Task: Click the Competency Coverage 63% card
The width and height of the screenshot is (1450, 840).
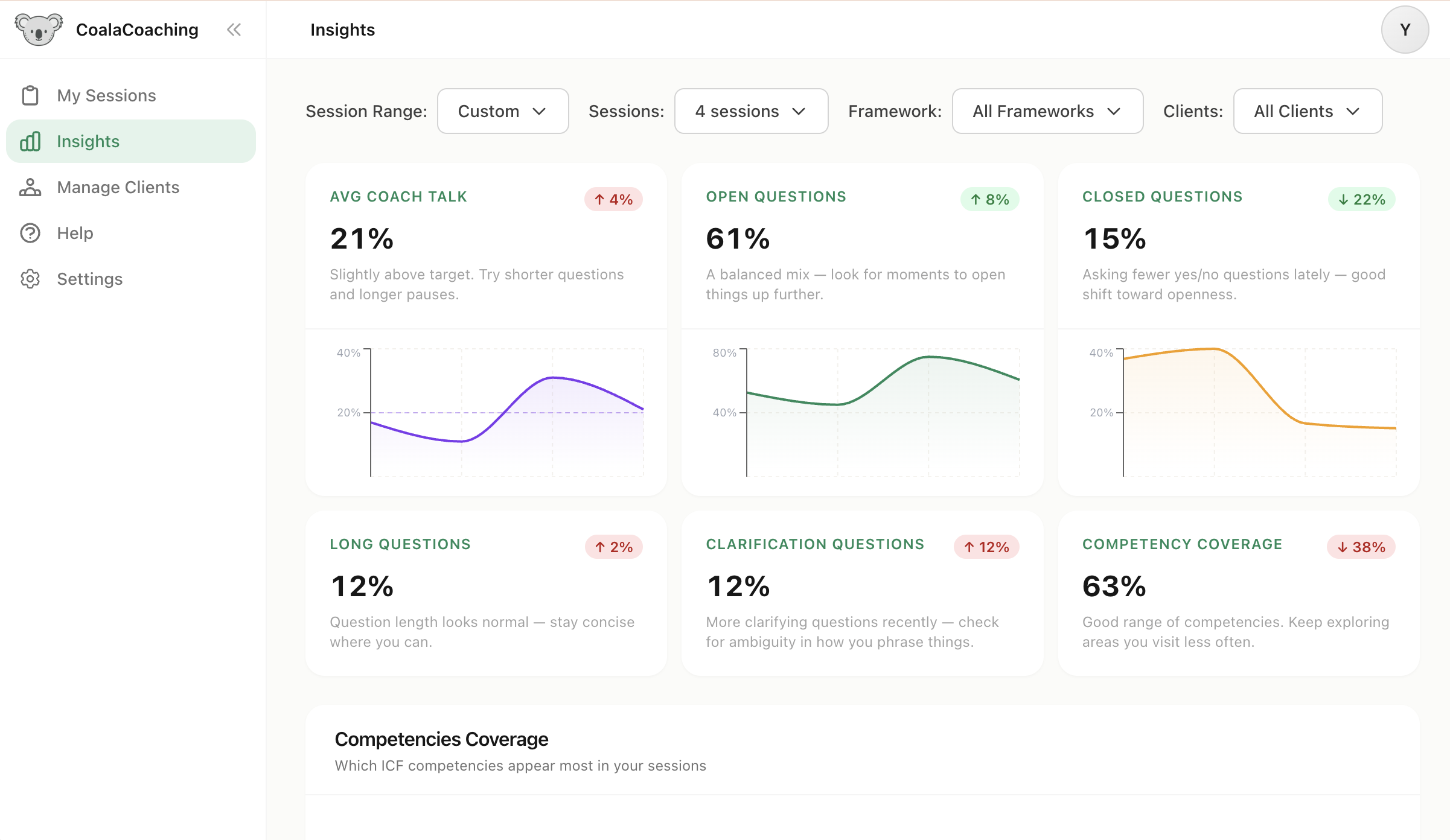Action: 1239,593
